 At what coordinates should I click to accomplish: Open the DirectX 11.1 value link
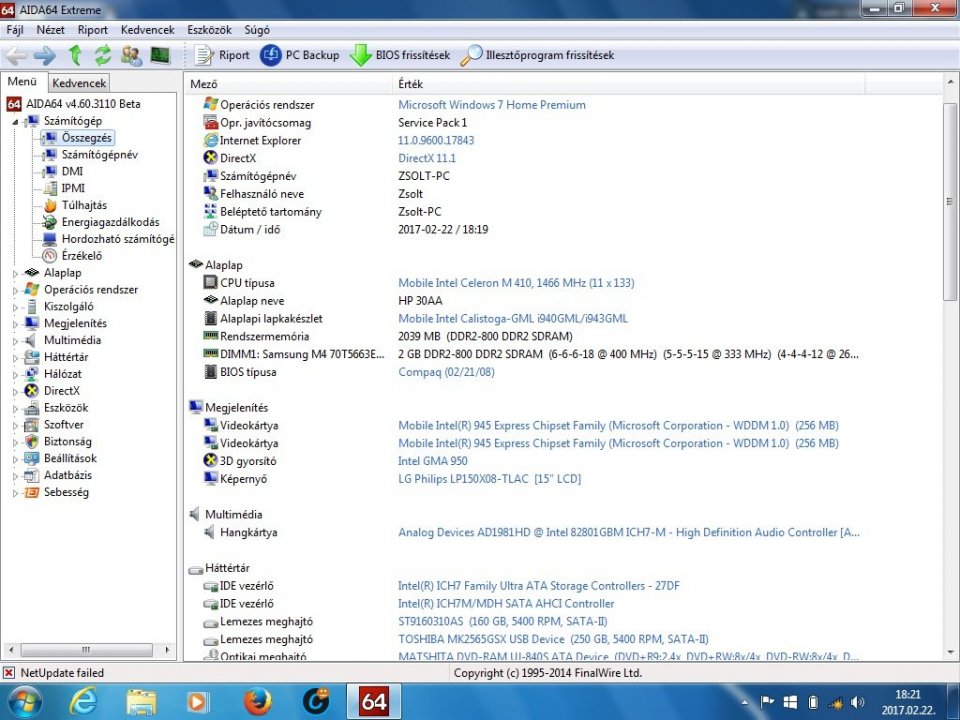coord(427,158)
